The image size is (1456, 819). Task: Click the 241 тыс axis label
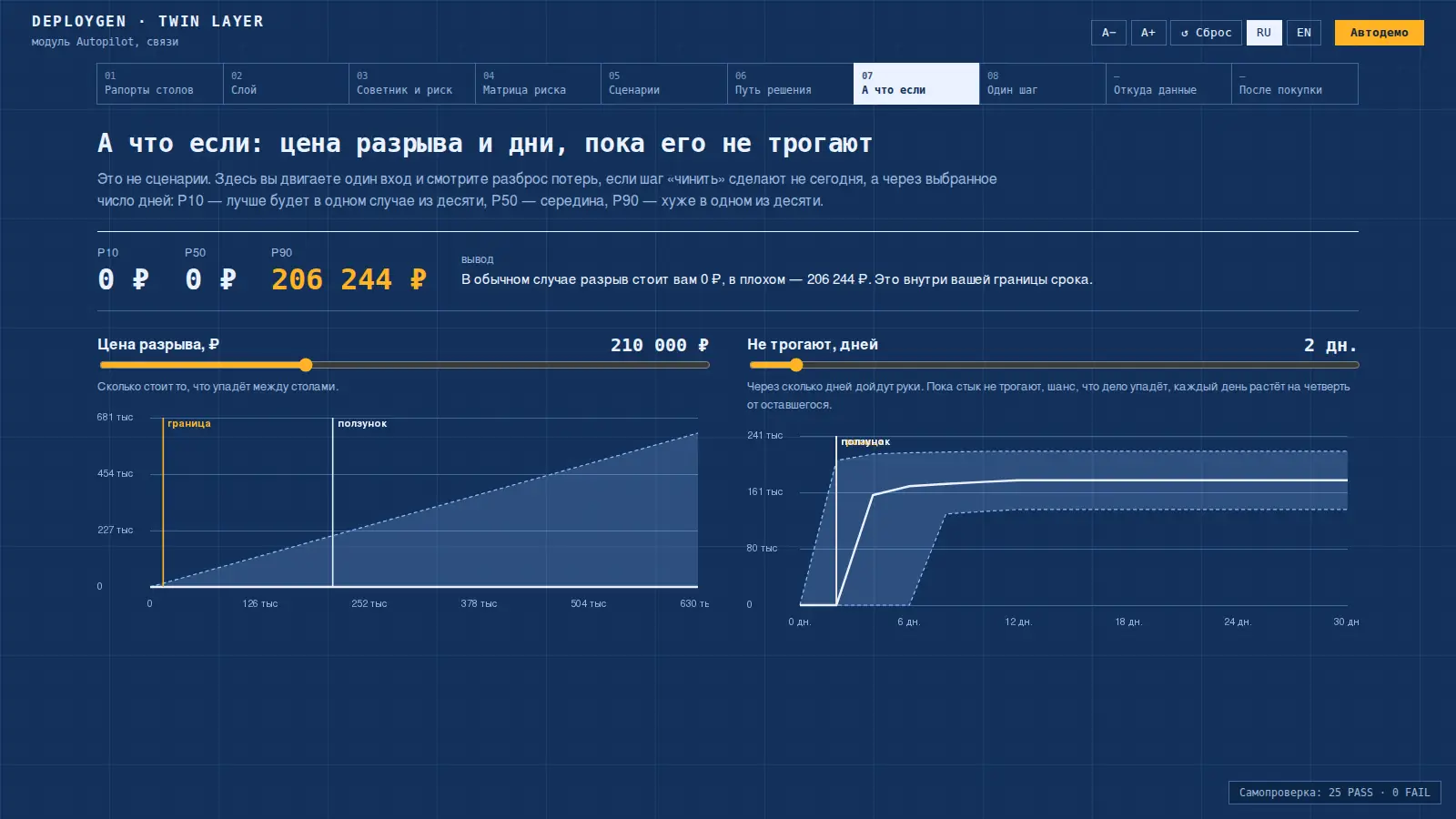pyautogui.click(x=765, y=436)
